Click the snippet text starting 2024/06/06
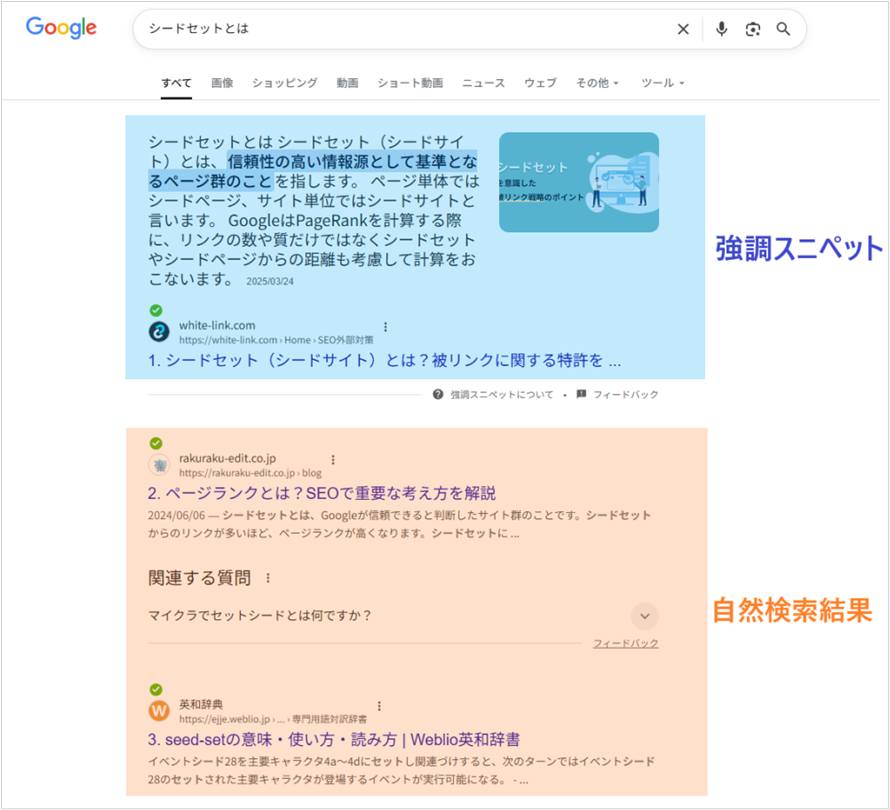890x810 pixels. click(399, 524)
